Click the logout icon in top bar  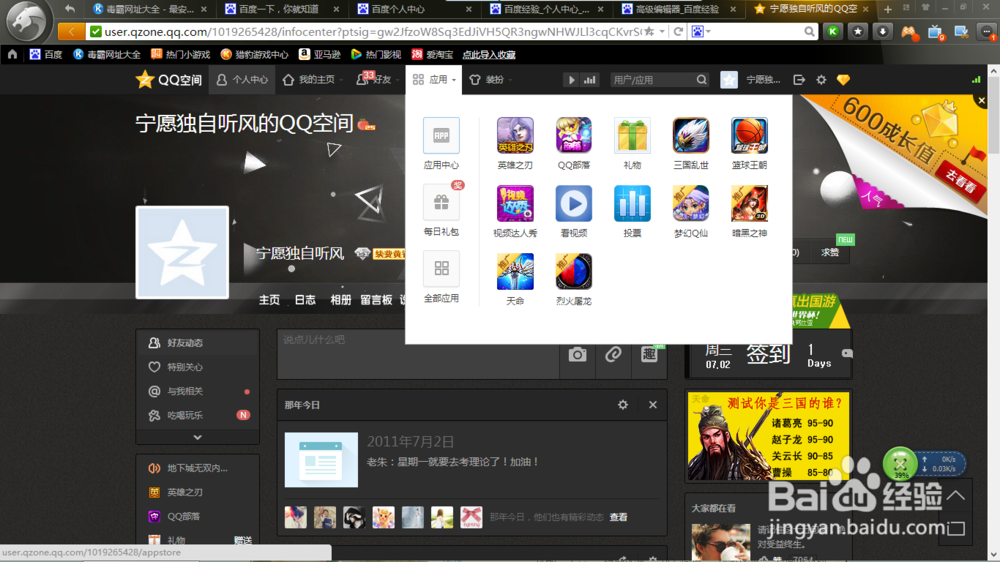(x=799, y=80)
